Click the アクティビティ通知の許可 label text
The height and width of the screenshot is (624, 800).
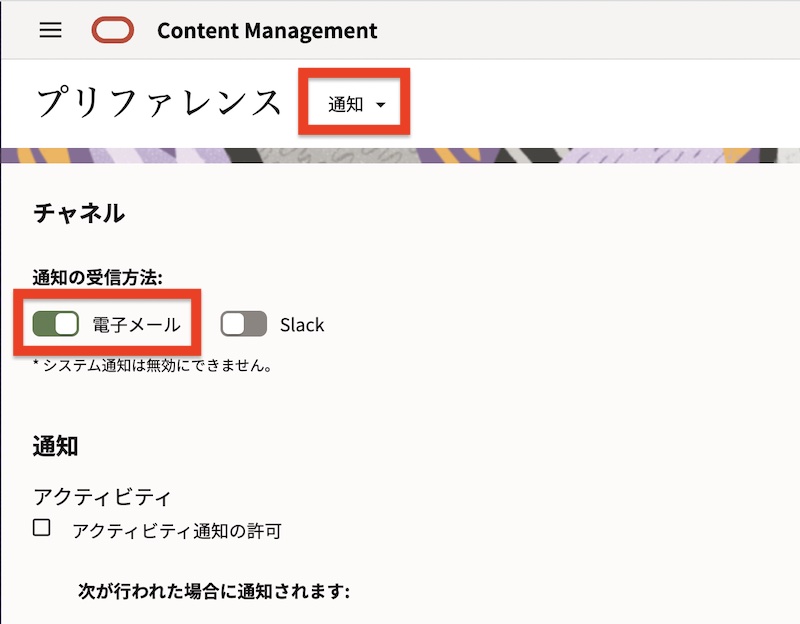(177, 531)
